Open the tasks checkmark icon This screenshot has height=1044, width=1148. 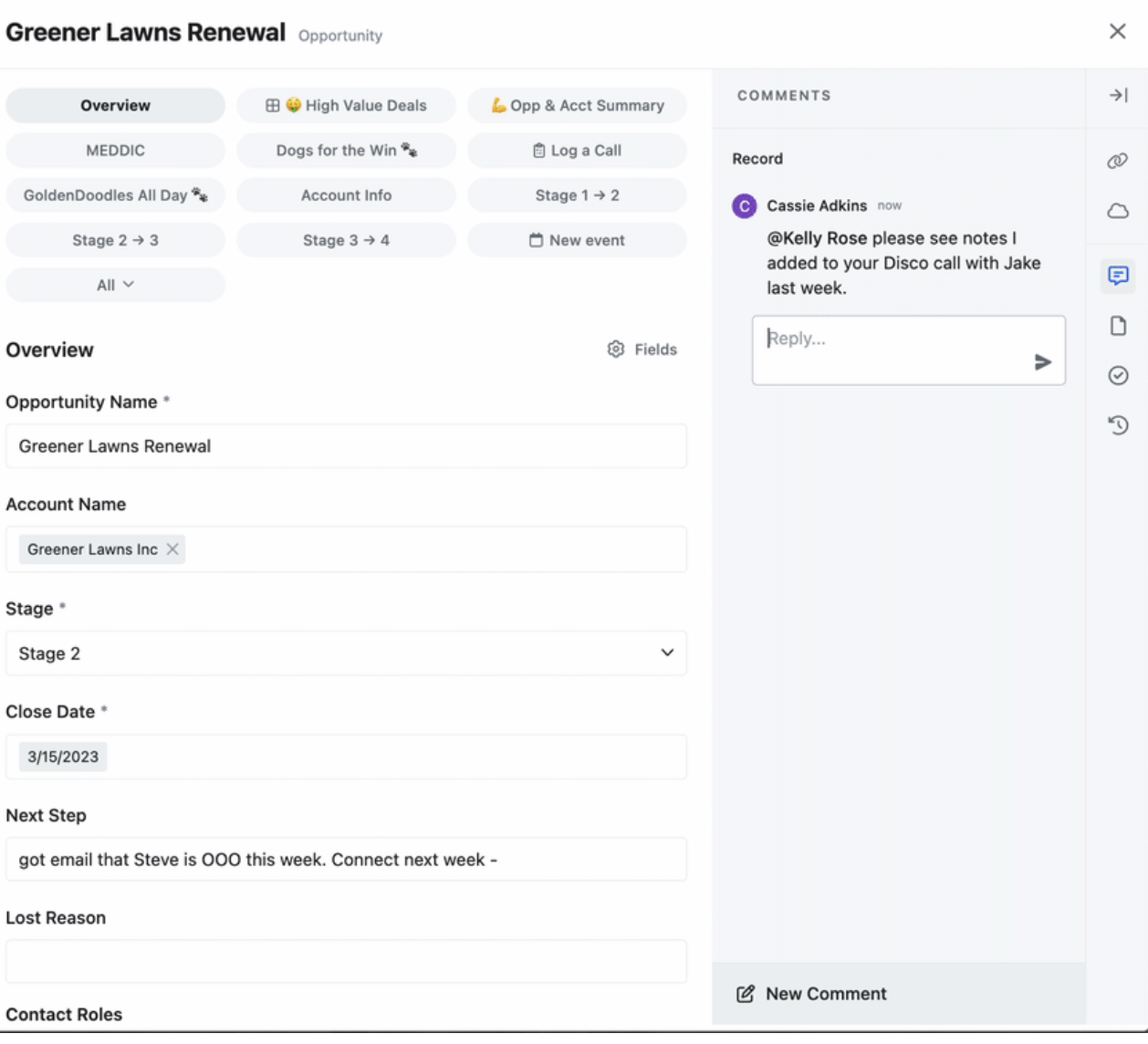click(x=1118, y=375)
